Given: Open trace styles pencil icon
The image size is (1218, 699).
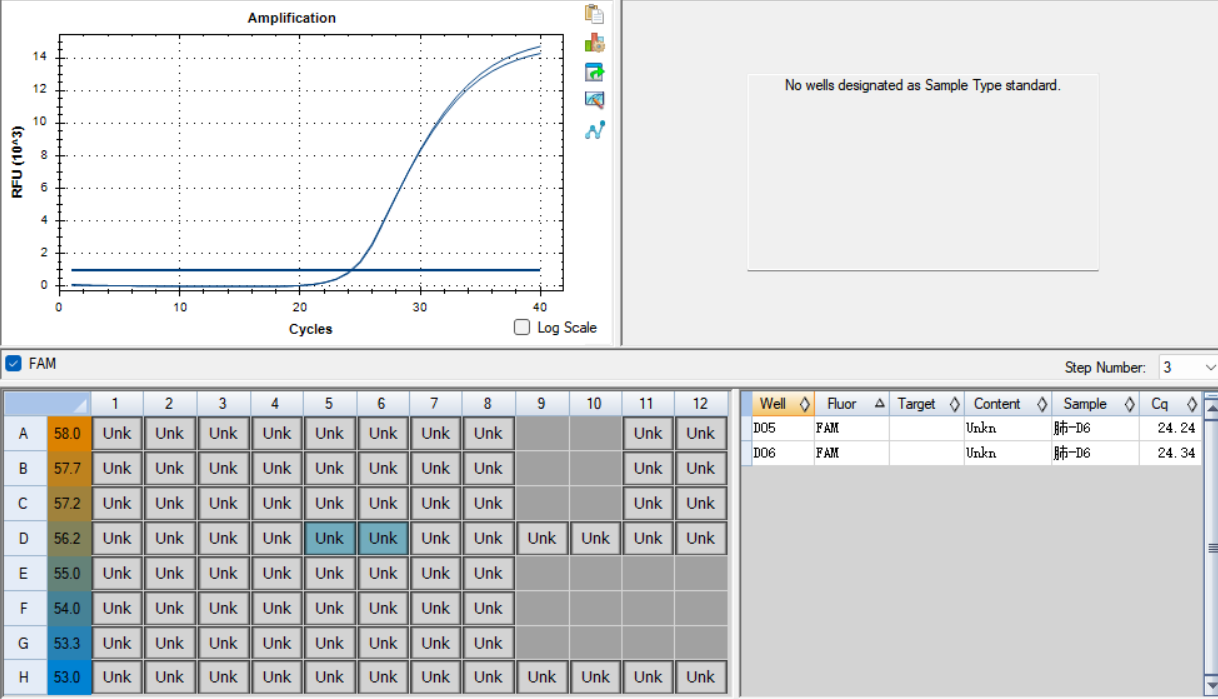Looking at the screenshot, I should click(595, 100).
